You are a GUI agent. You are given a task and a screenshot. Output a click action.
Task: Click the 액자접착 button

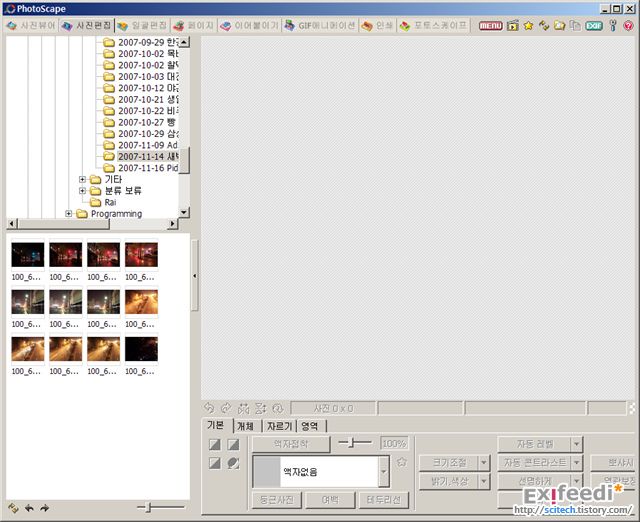[x=291, y=444]
